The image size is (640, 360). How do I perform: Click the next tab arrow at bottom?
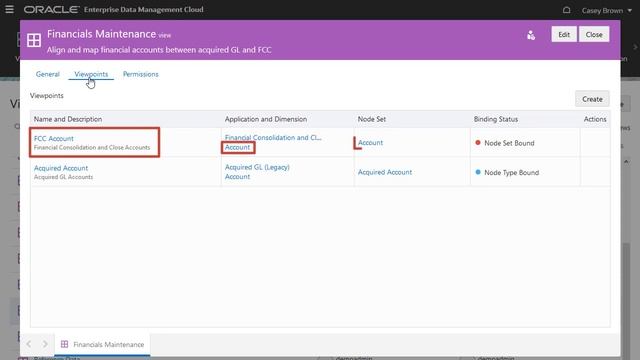[45, 344]
